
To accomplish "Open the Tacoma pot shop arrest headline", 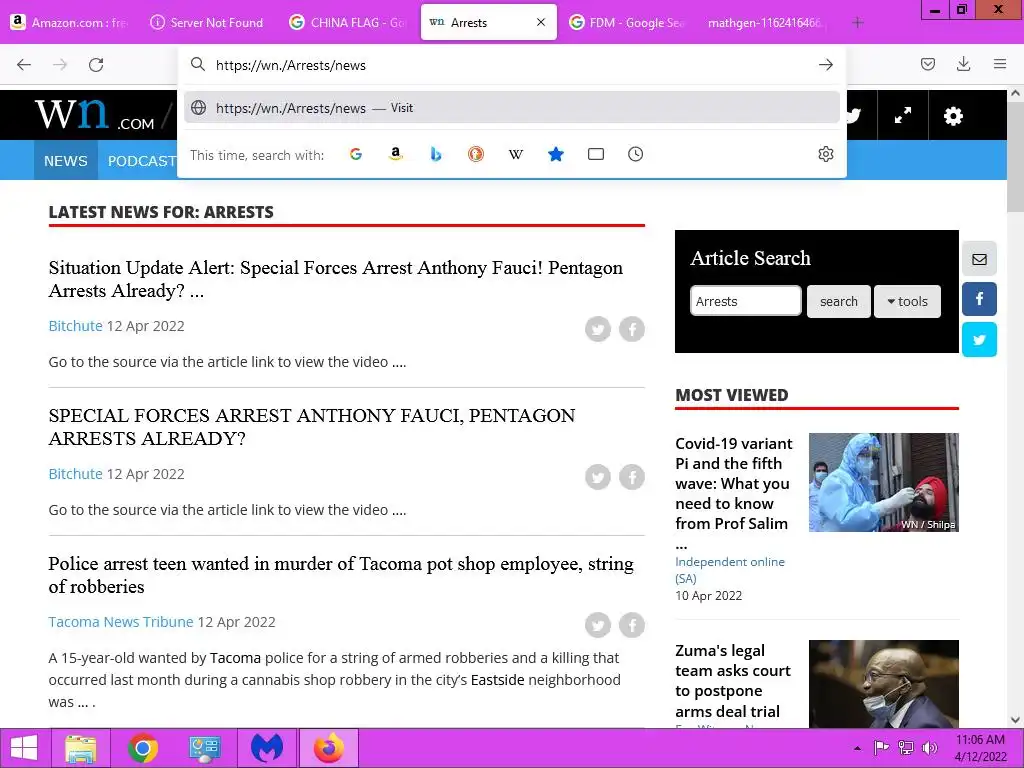I will (341, 575).
